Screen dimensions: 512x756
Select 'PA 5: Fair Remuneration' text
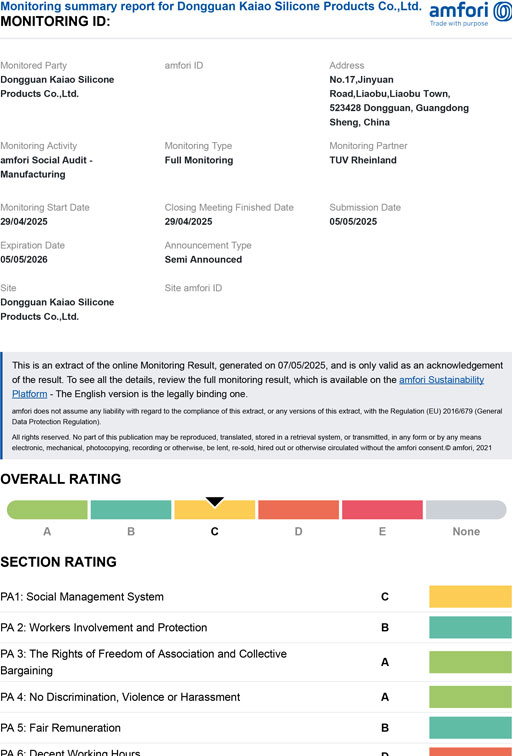[60, 728]
